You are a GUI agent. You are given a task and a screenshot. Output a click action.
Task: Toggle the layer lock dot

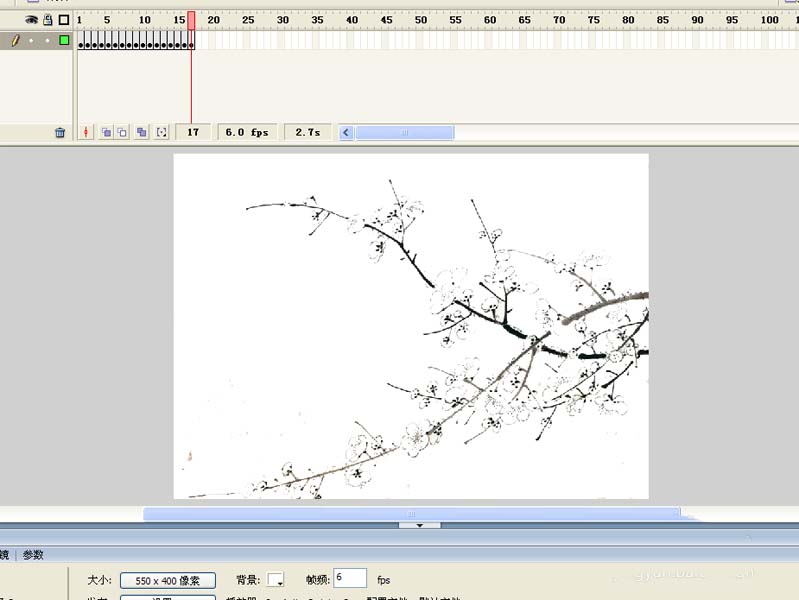coord(47,40)
